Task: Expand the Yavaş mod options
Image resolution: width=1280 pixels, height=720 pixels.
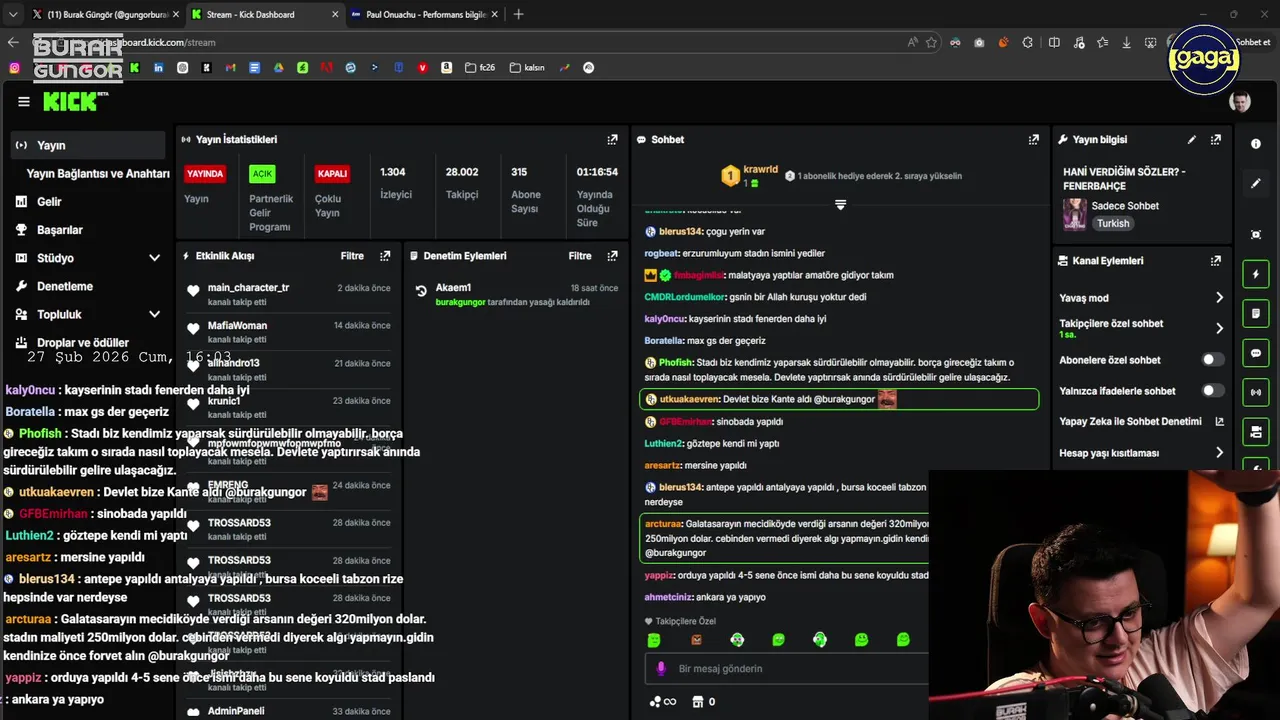Action: point(1219,298)
